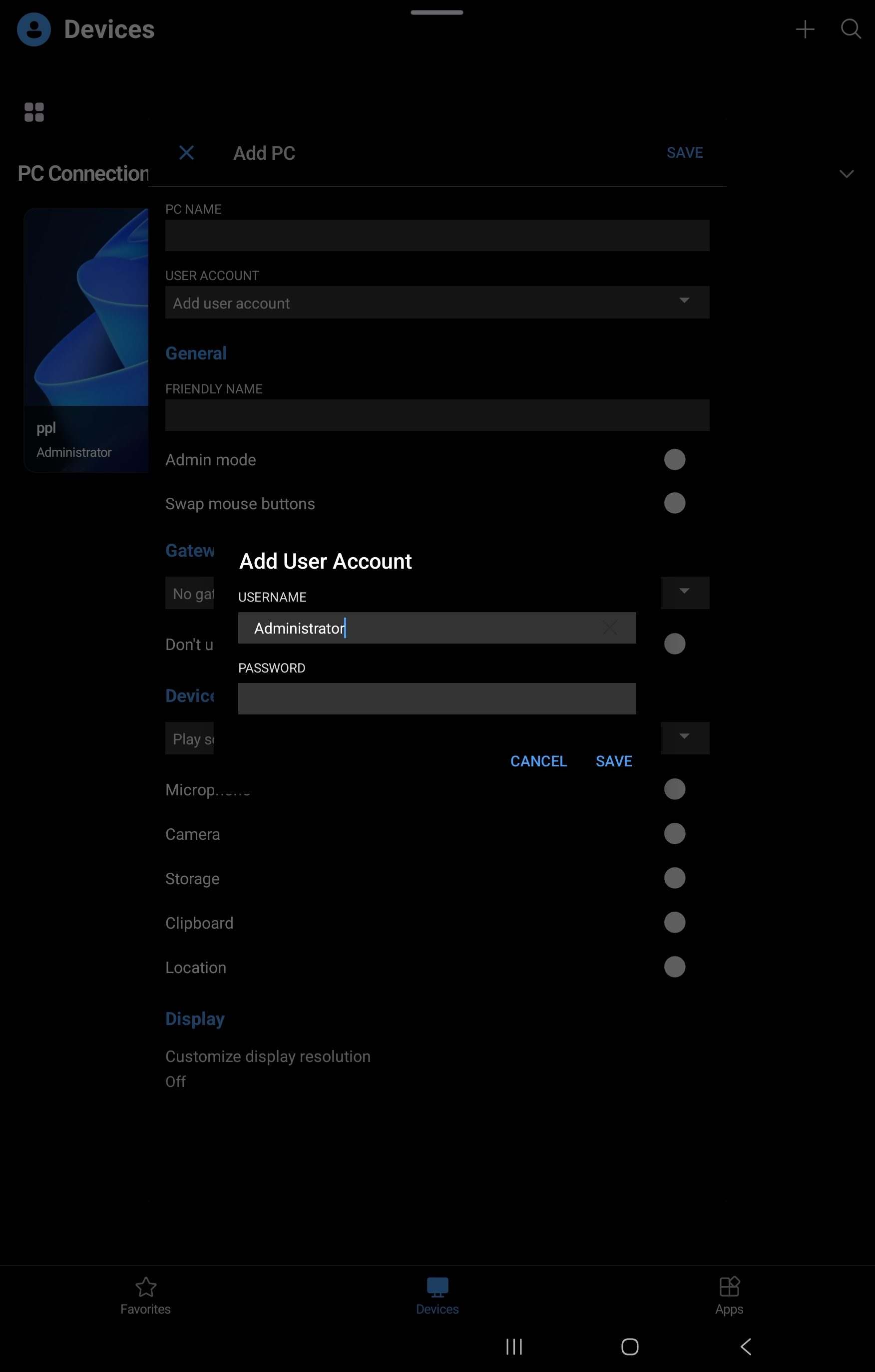This screenshot has width=875, height=1372.
Task: Switch to the Favorites tab
Action: (145, 1296)
